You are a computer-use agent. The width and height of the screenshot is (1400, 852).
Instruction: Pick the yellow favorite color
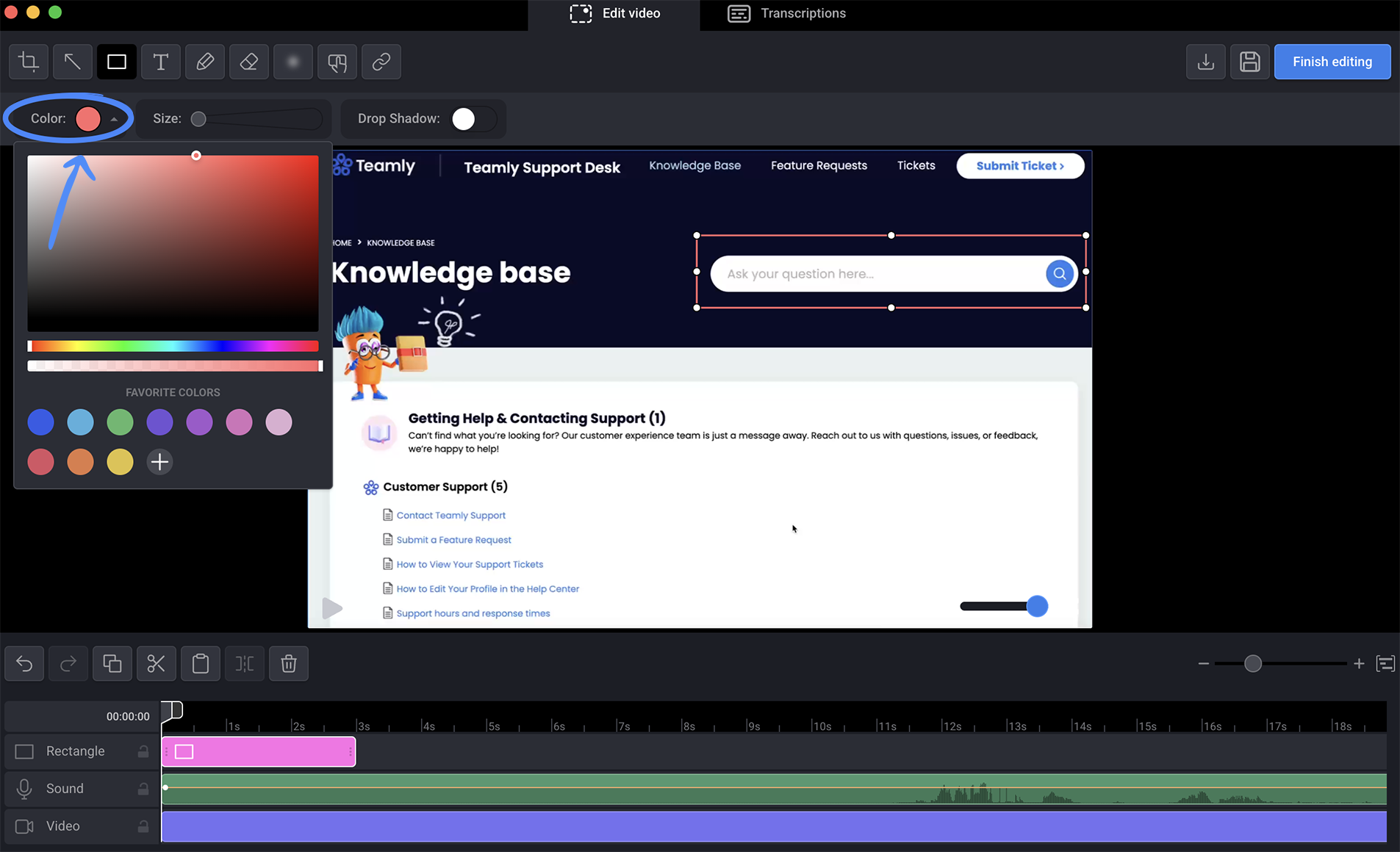pyautogui.click(x=120, y=462)
